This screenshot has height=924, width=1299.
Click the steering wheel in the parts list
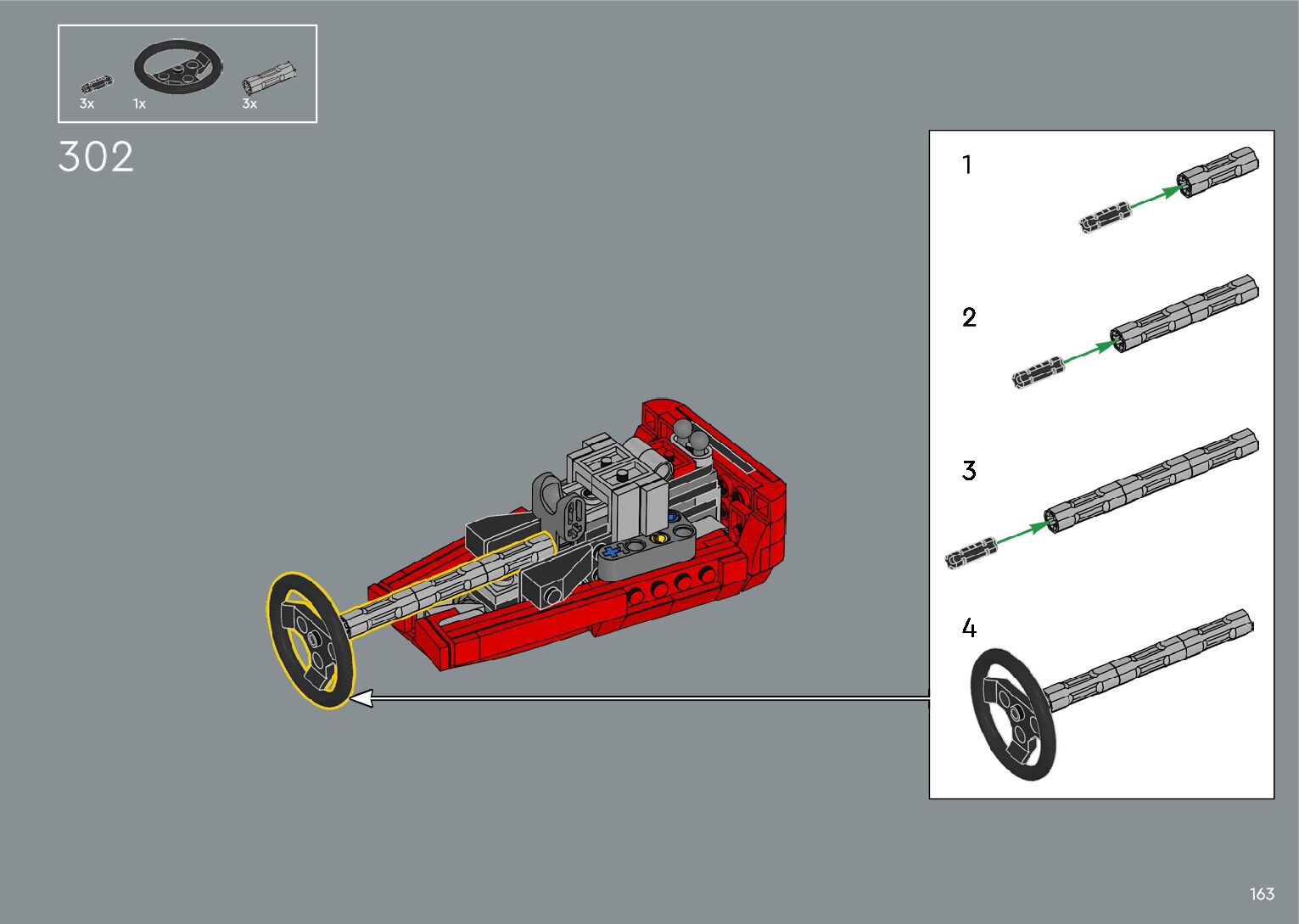point(178,65)
